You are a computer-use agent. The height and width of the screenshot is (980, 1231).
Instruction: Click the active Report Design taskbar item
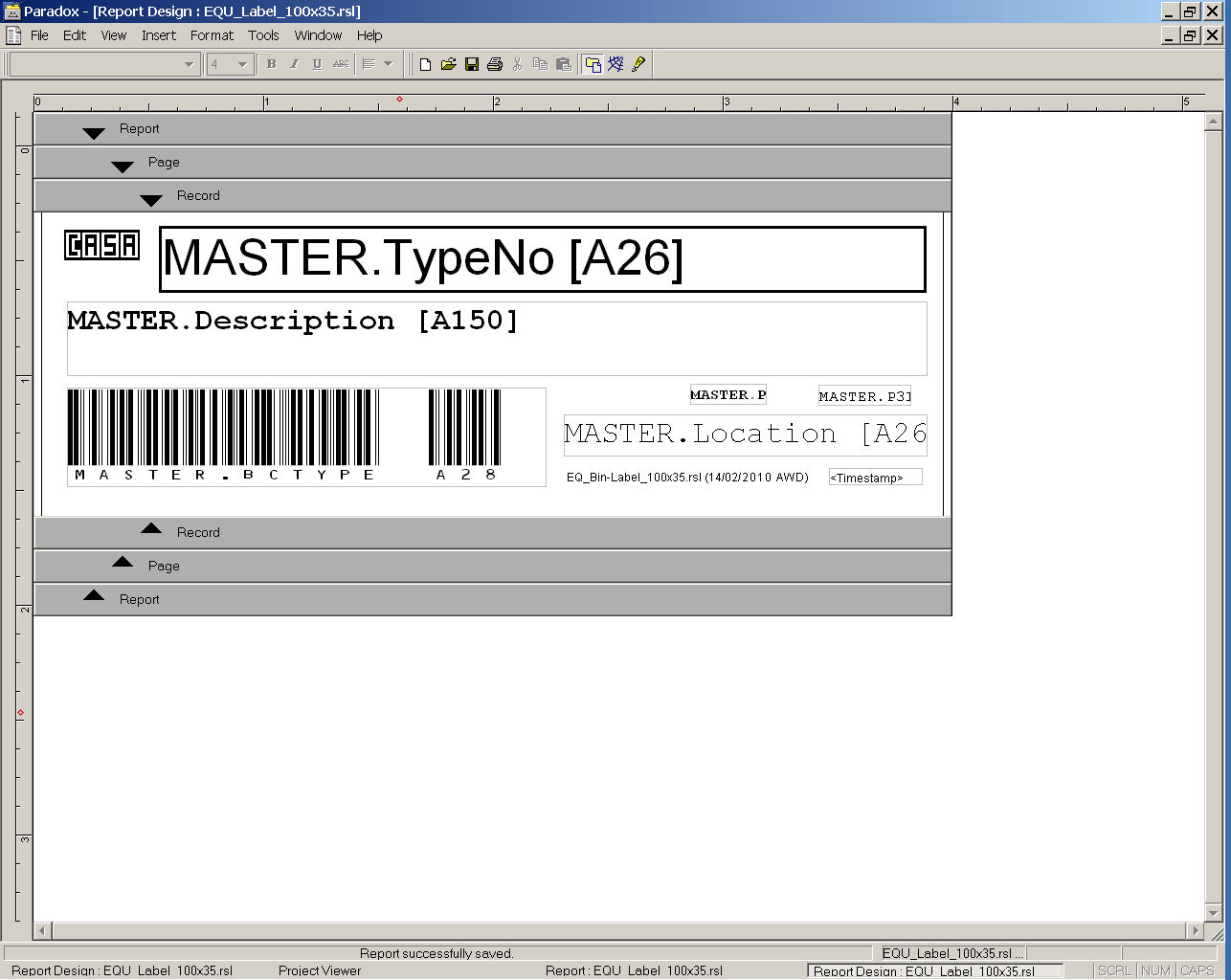[x=935, y=970]
